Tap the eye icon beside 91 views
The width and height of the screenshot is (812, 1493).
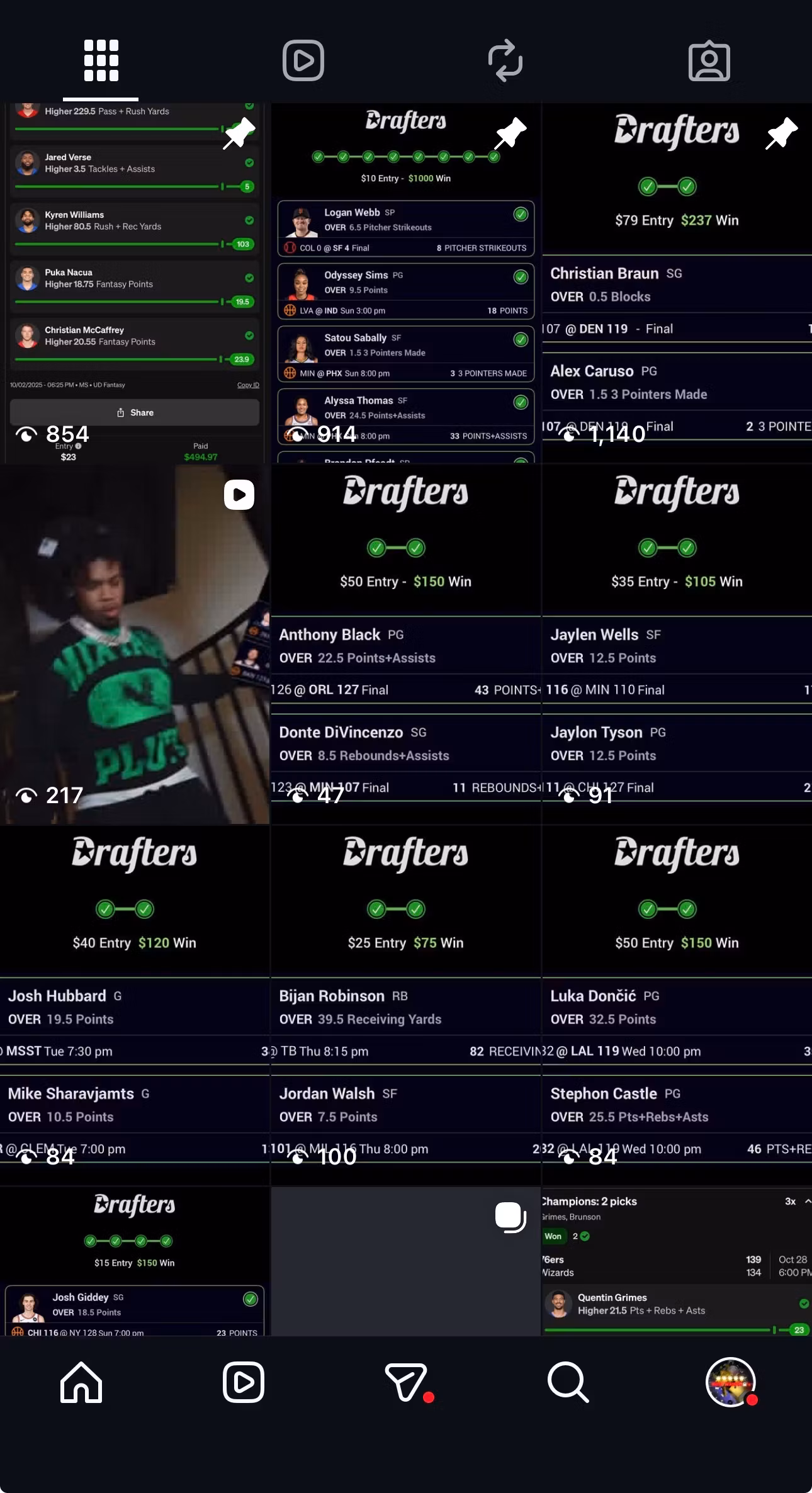569,796
